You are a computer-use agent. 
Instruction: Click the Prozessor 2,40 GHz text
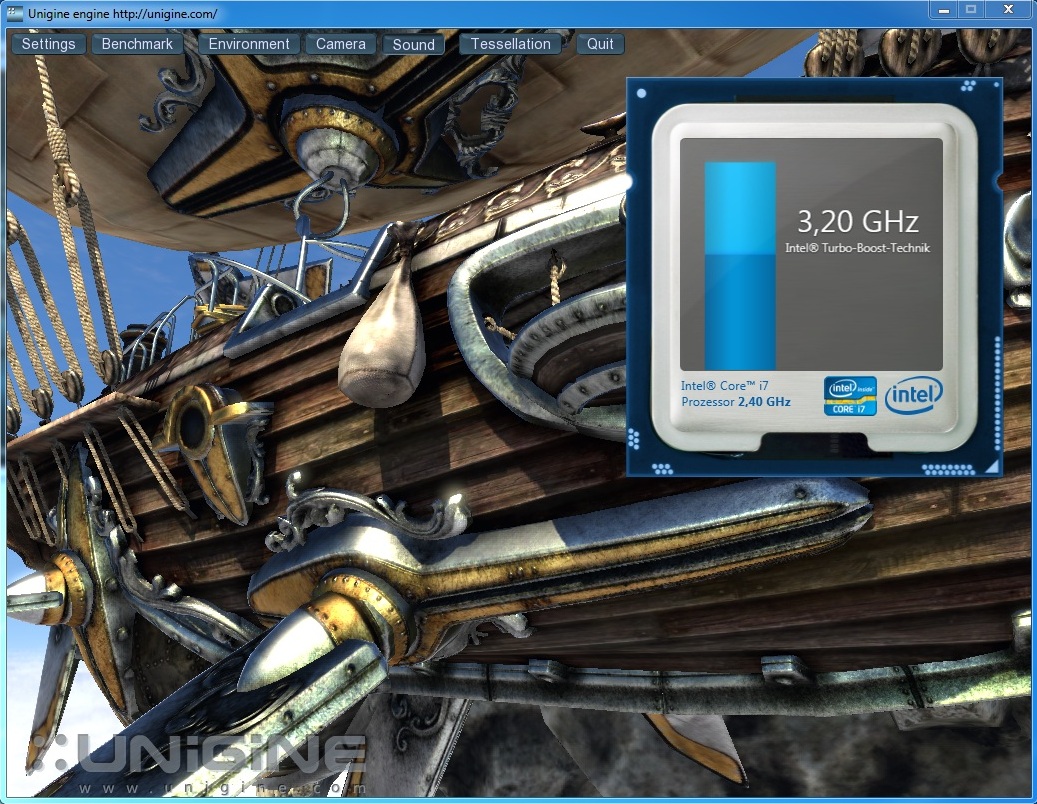coord(736,401)
